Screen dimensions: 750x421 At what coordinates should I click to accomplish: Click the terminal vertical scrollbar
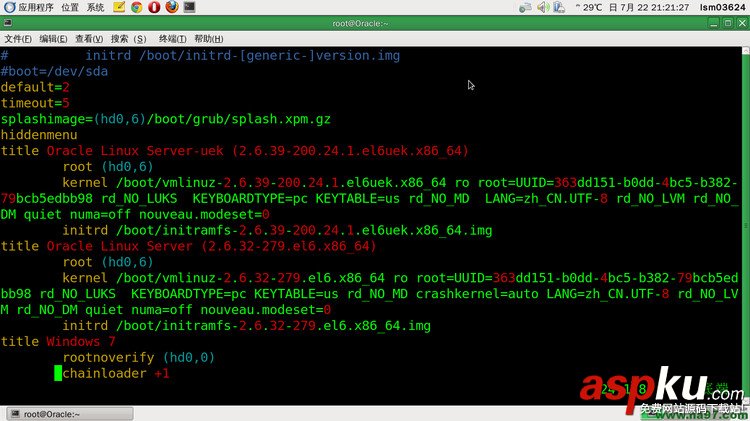click(746, 226)
